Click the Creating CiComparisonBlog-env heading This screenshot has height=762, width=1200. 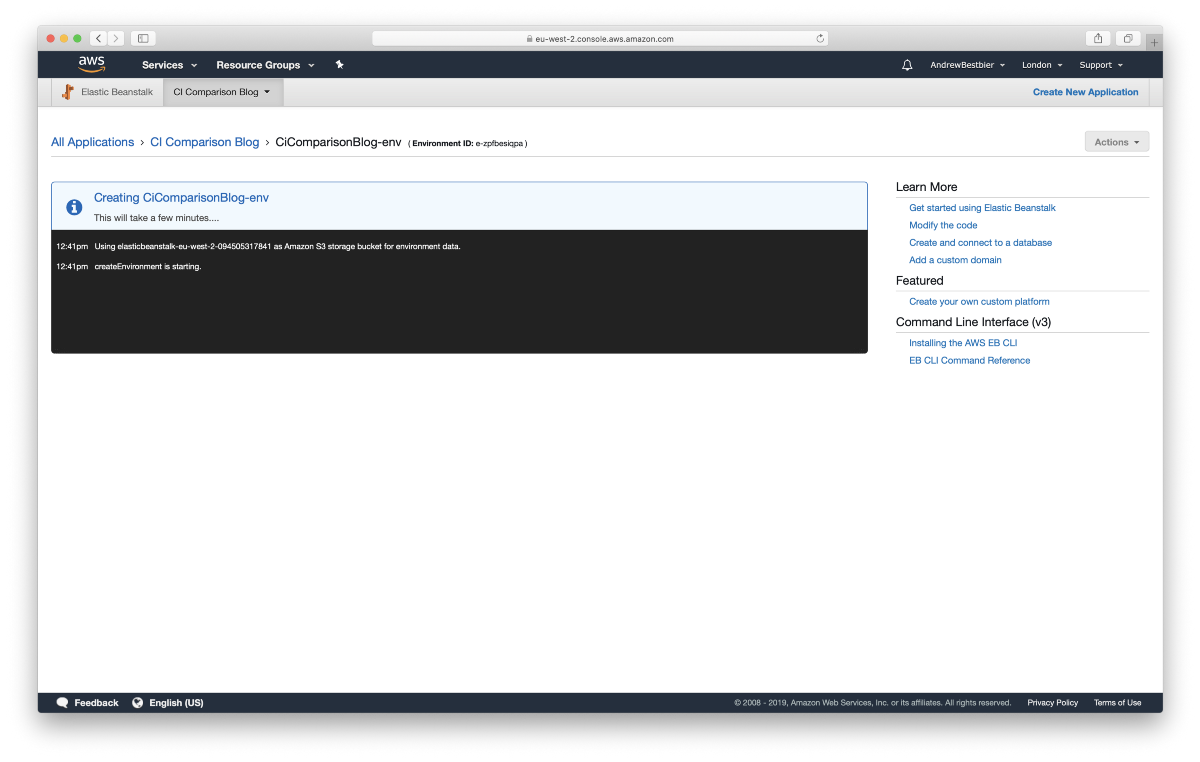click(x=181, y=198)
